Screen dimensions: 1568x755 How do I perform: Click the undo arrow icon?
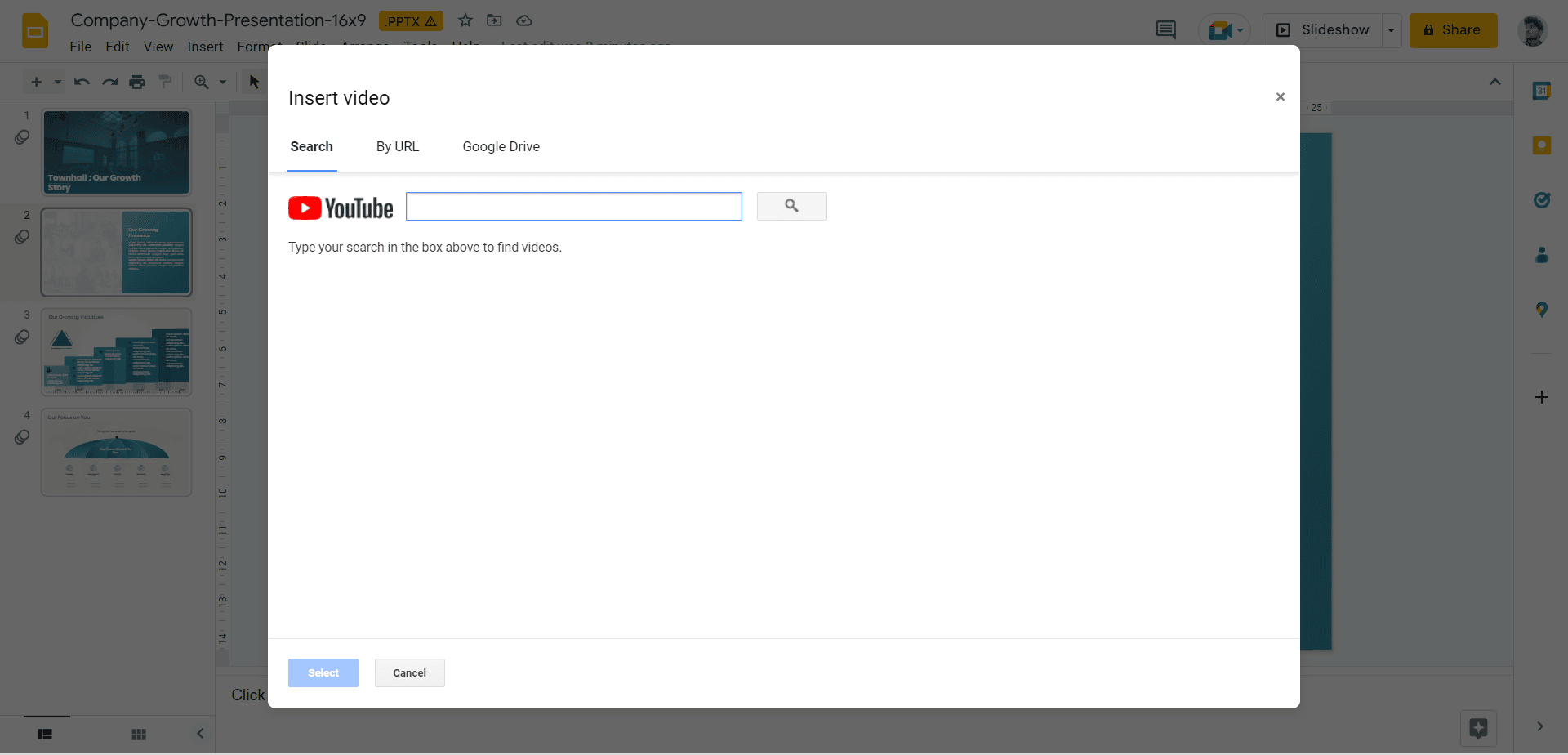click(82, 82)
